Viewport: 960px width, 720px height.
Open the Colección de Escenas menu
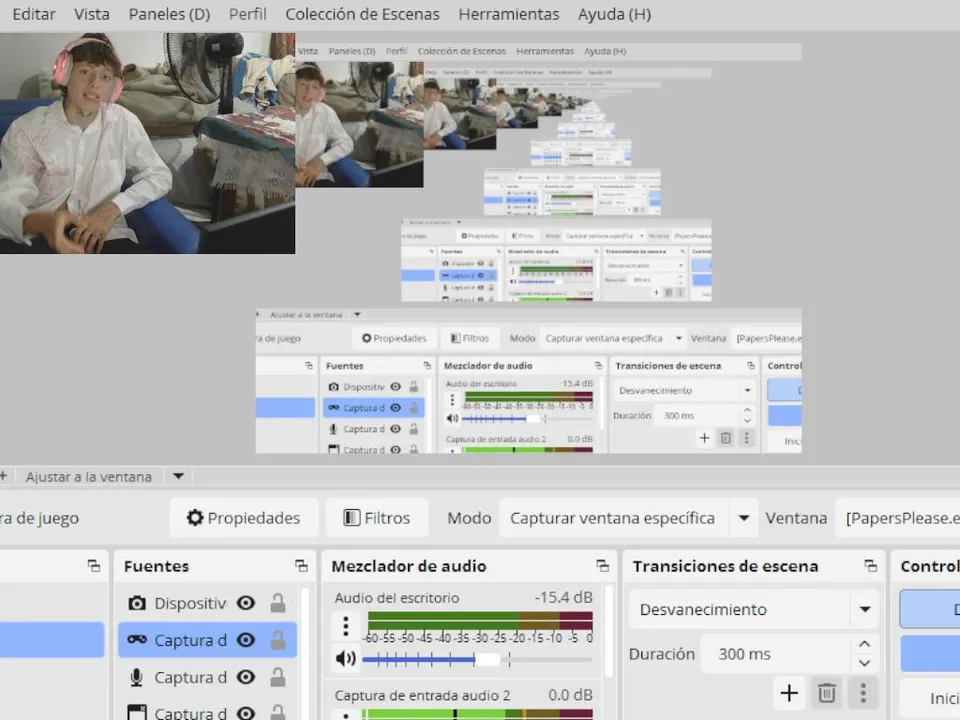point(362,14)
